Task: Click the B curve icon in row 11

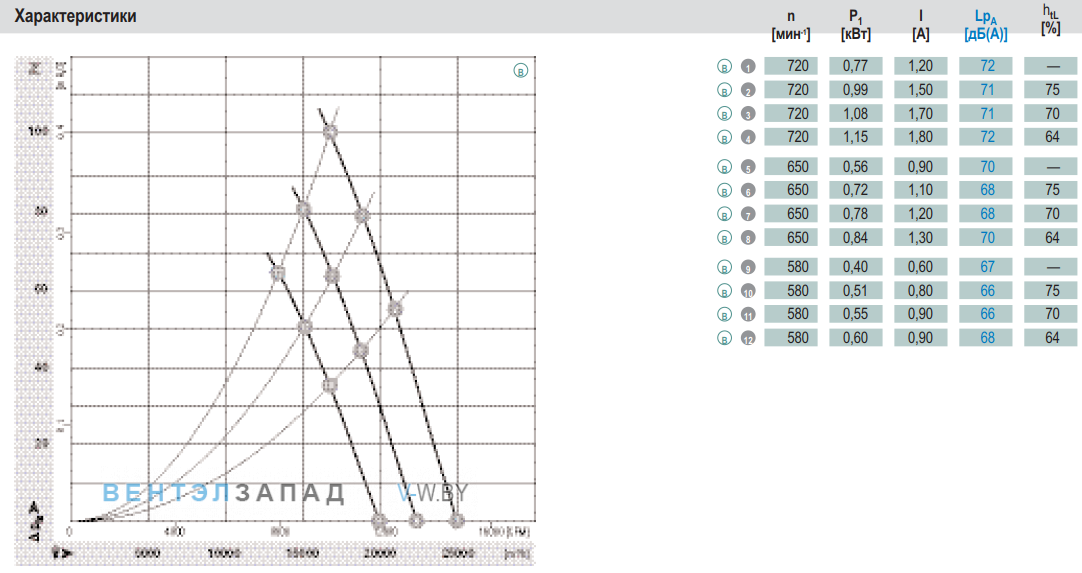Action: 724,315
